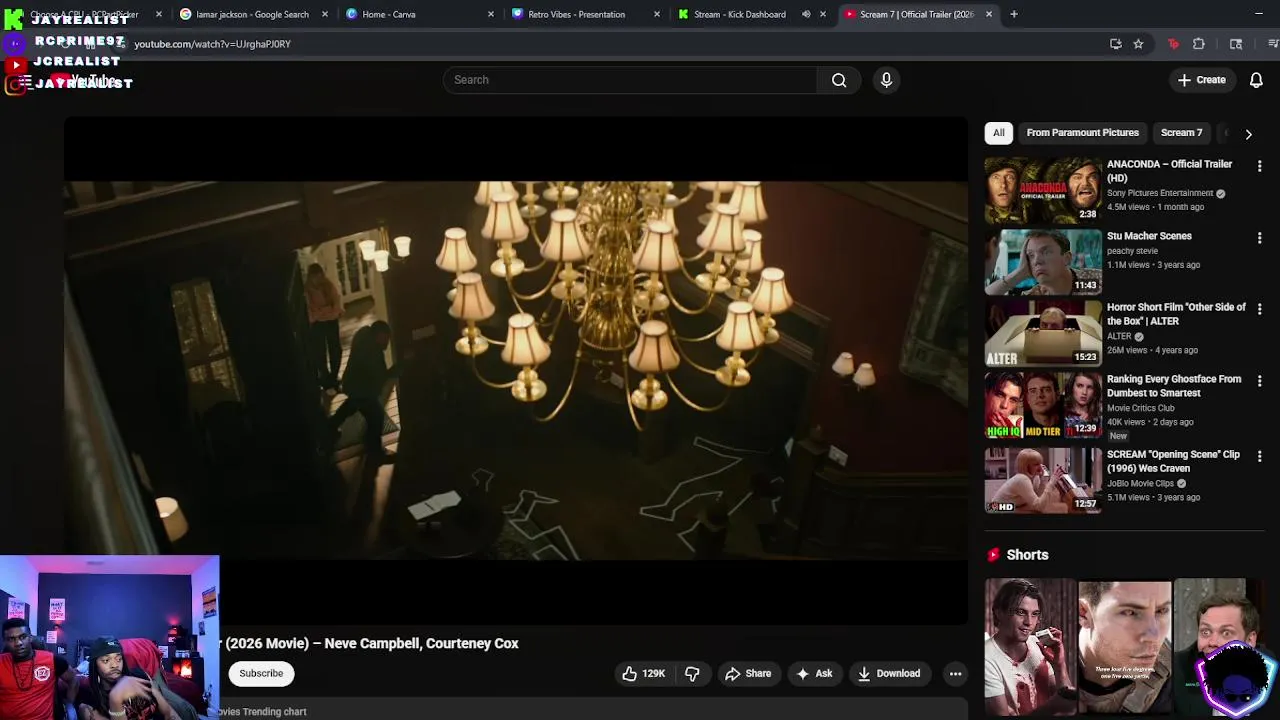Open SCREAM Opening Scene clip thumbnail
Screen dimensions: 1280x720
[1043, 480]
